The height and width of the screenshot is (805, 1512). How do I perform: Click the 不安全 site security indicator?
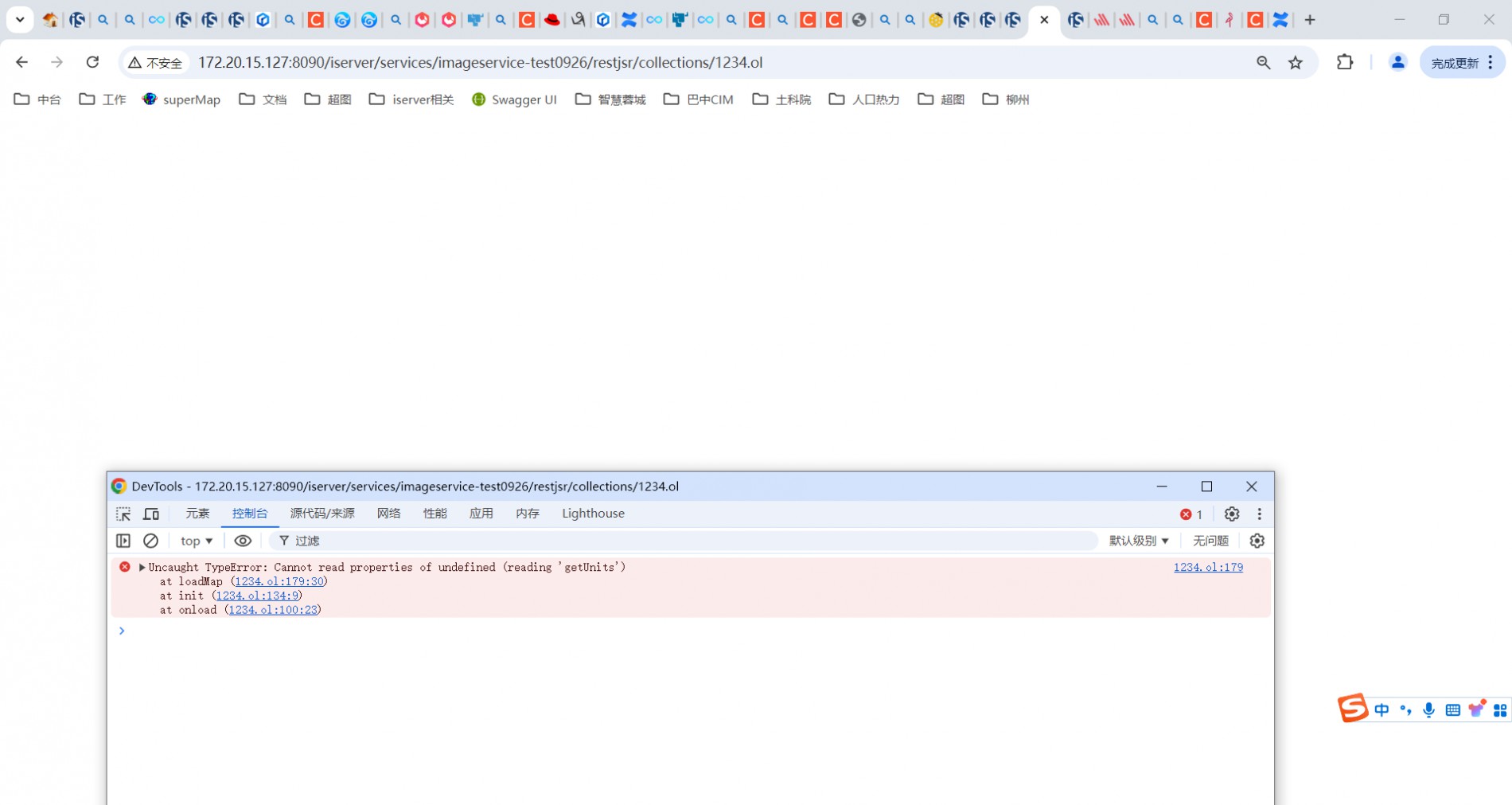pyautogui.click(x=156, y=62)
